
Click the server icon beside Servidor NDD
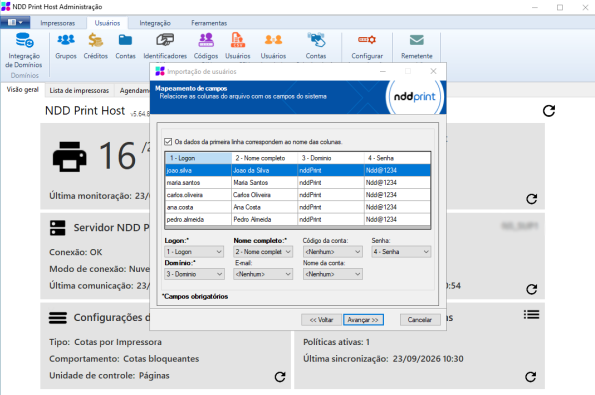(x=58, y=228)
